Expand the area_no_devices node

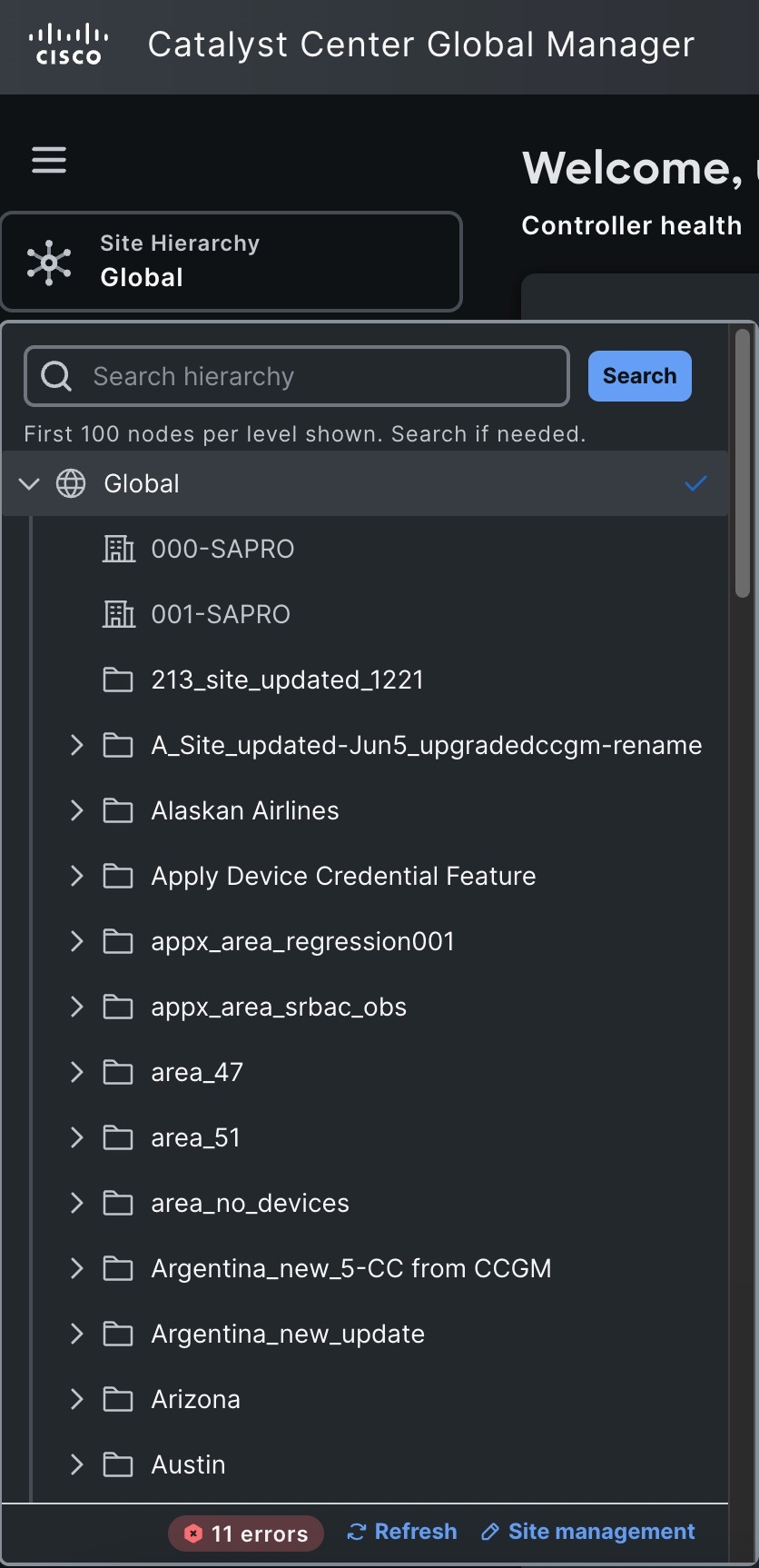click(x=77, y=1203)
